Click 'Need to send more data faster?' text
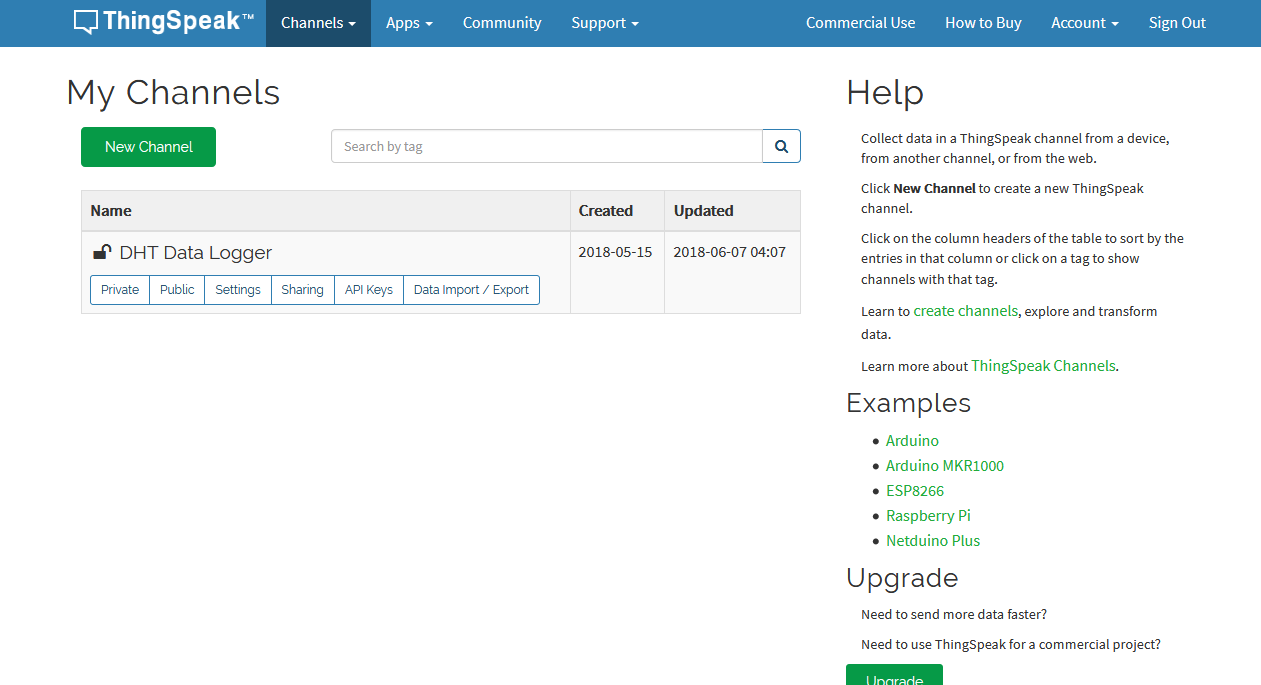Screen dimensions: 1261x685 954,614
